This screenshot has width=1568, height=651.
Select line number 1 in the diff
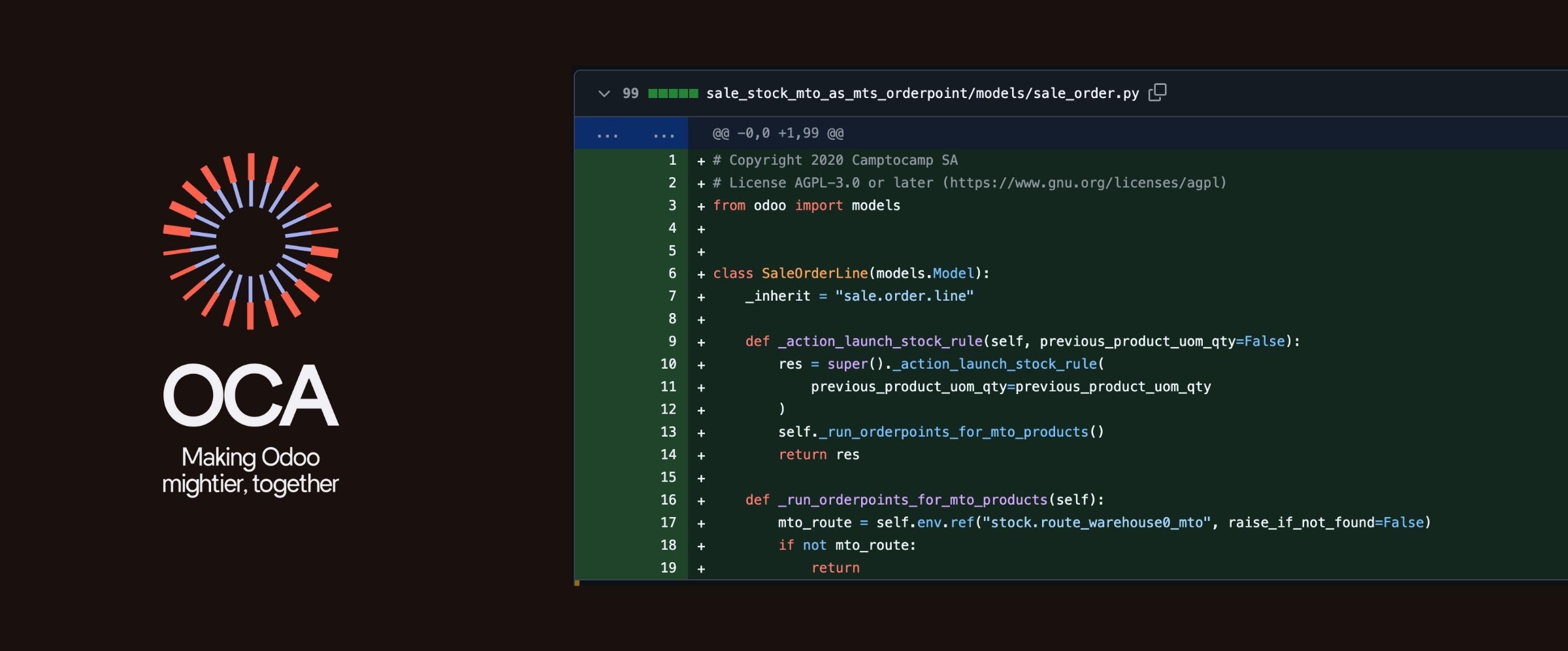pyautogui.click(x=672, y=160)
